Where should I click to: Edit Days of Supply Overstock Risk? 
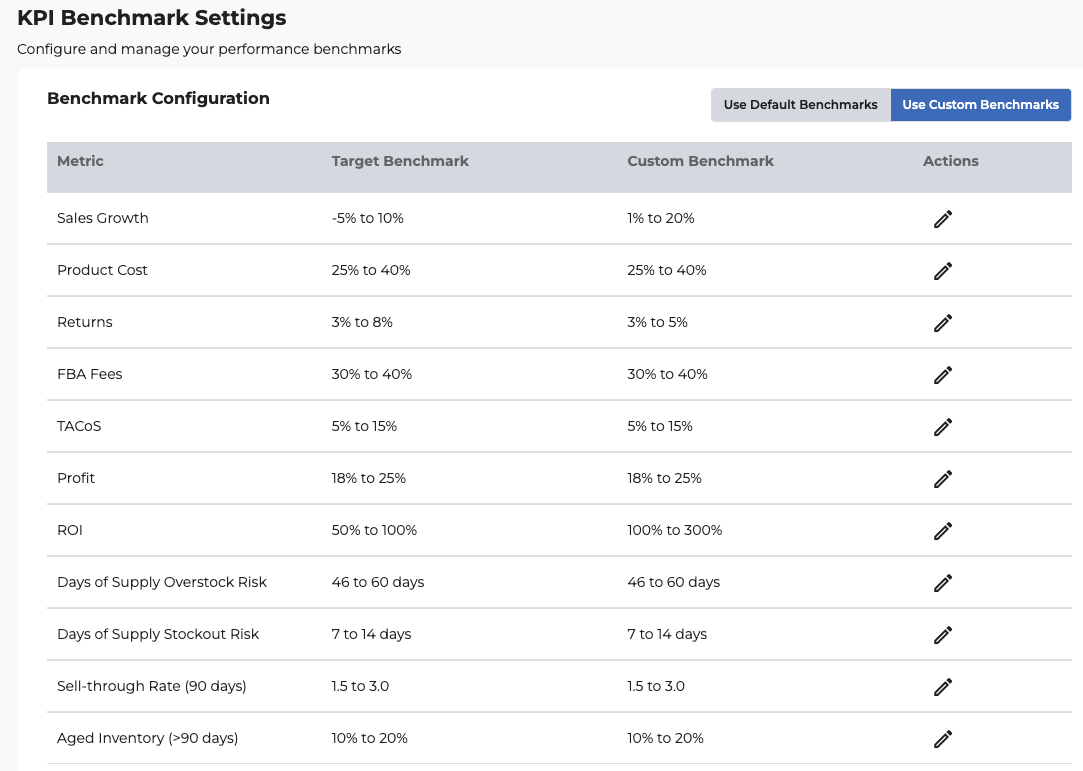(x=942, y=583)
